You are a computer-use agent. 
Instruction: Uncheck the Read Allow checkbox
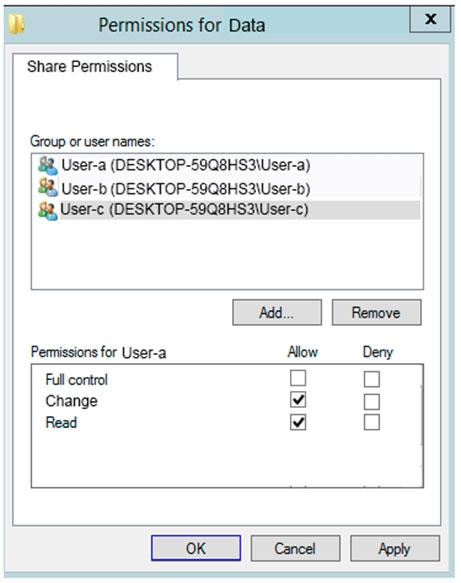pos(298,422)
